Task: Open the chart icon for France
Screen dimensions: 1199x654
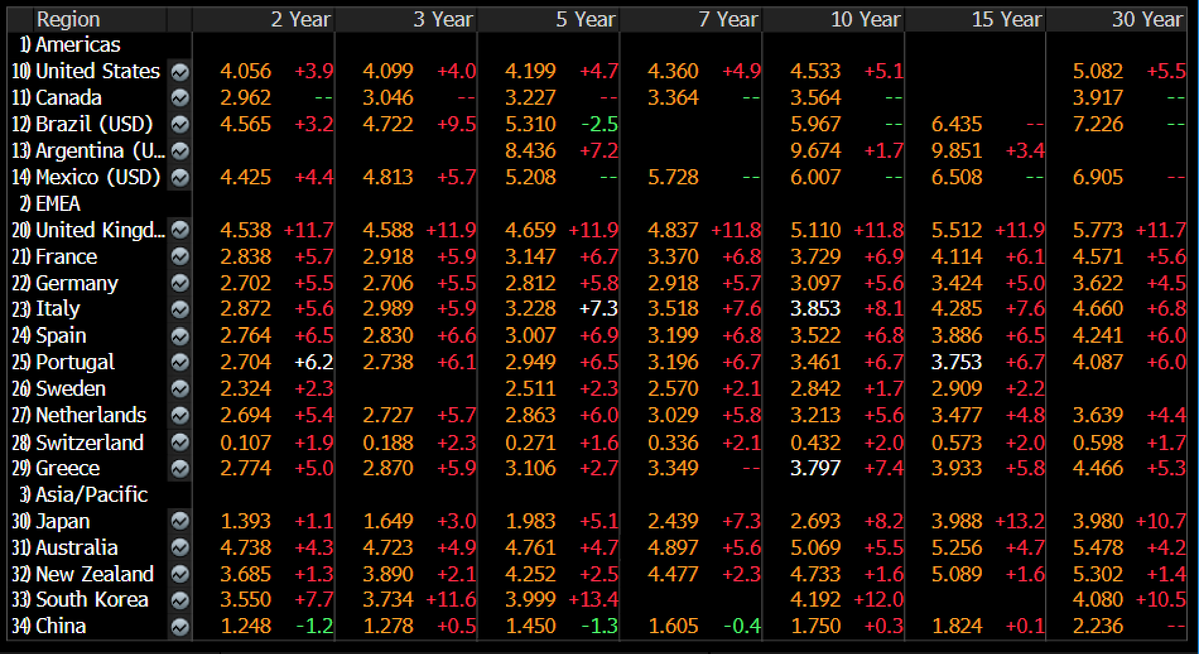Action: [180, 257]
